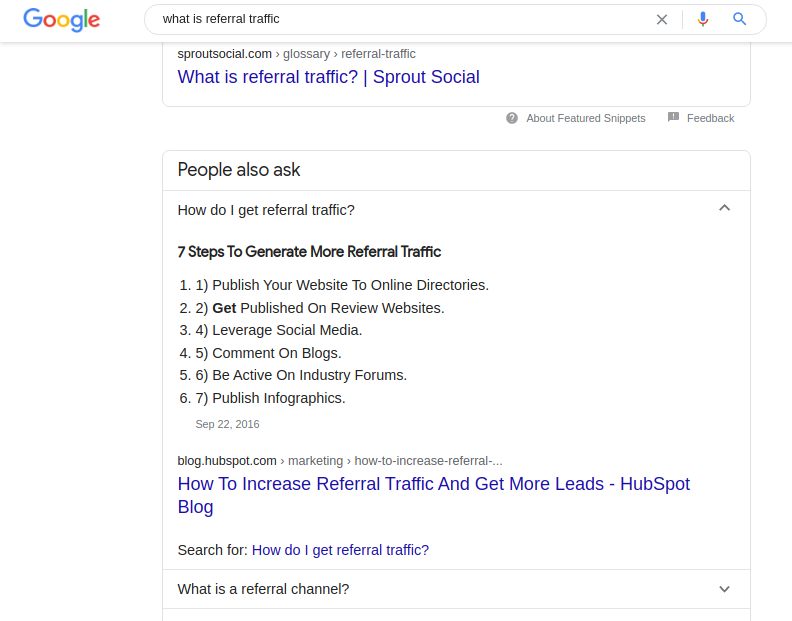Collapse the 'How do I get referral traffic?' chevron
792x621 pixels.
pos(725,208)
